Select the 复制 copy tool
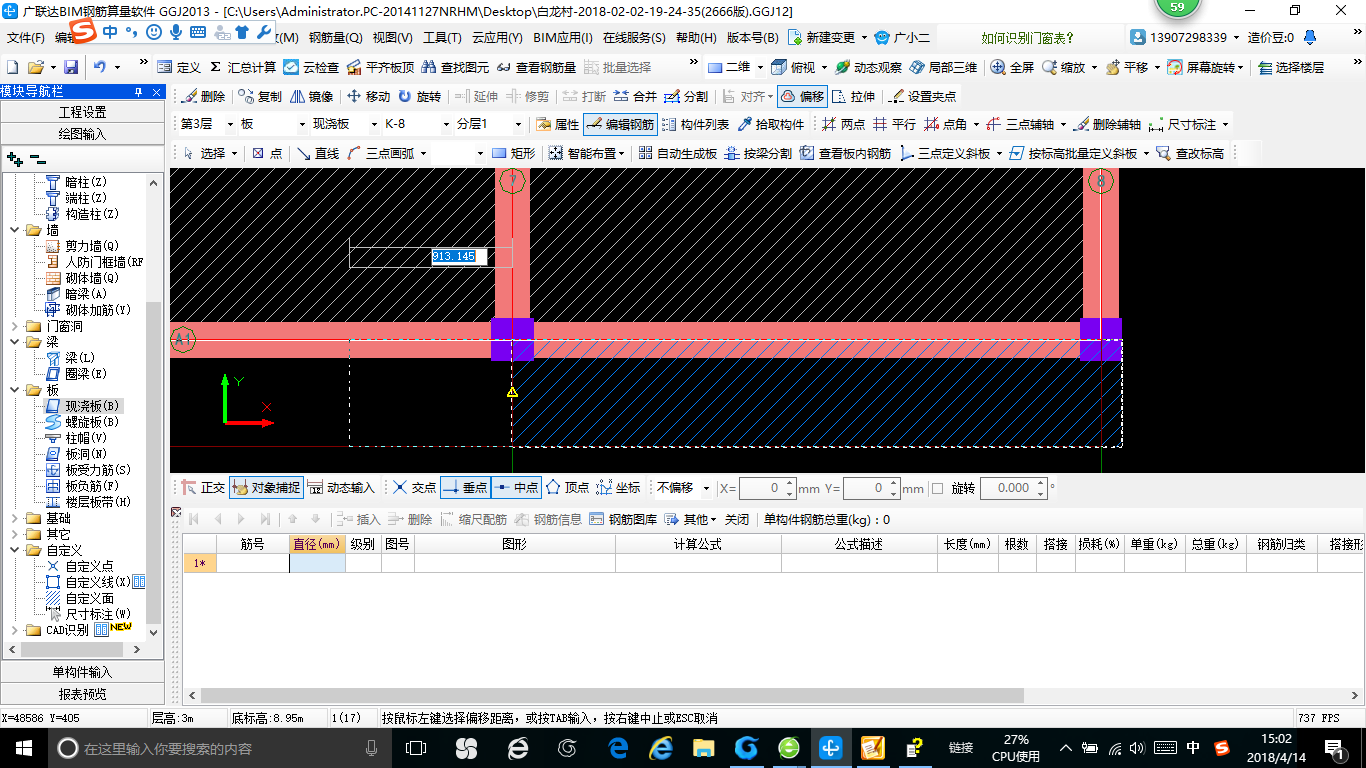Viewport: 1366px width, 768px height. [260, 97]
